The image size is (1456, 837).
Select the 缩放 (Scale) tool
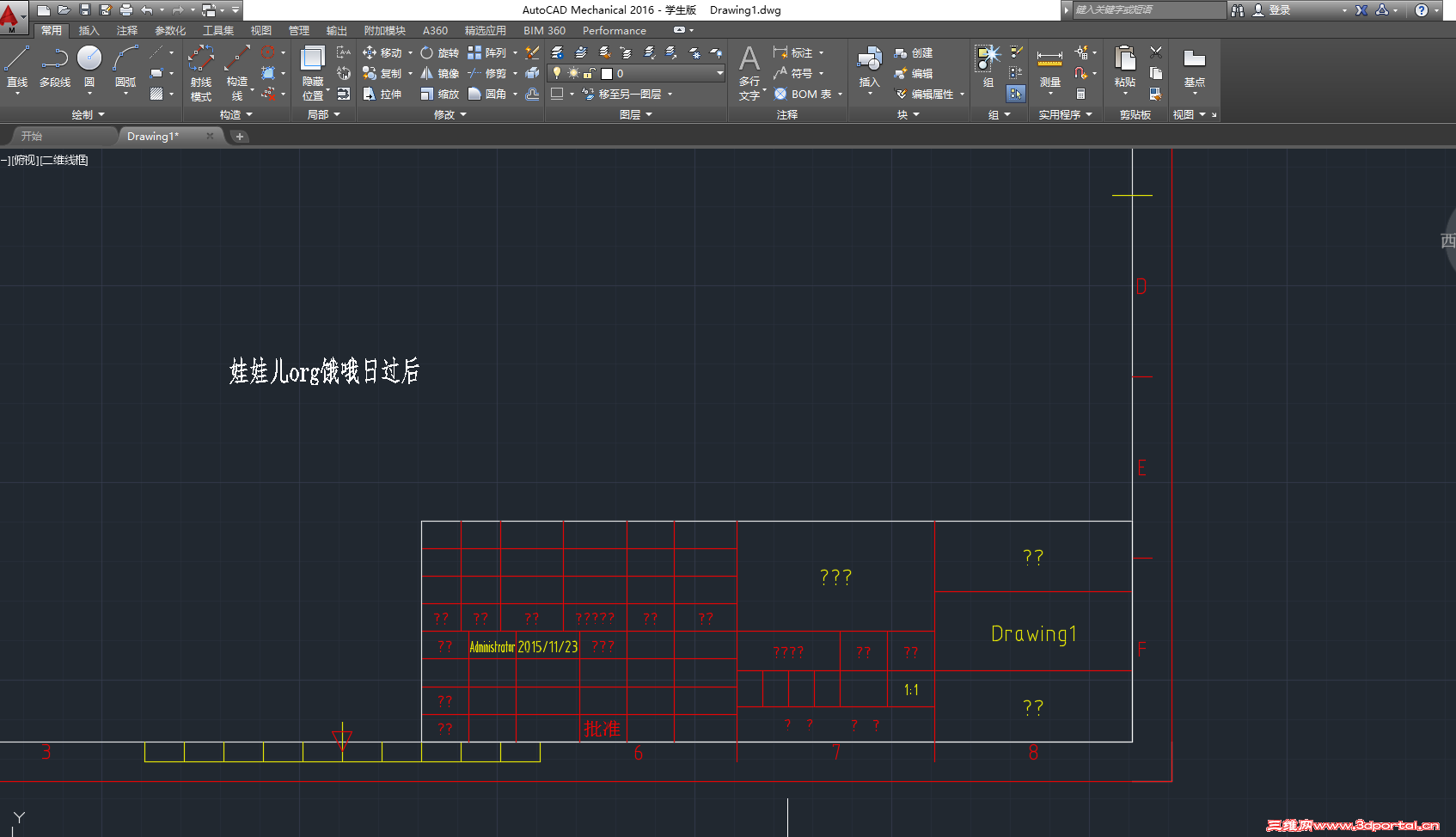(x=439, y=94)
